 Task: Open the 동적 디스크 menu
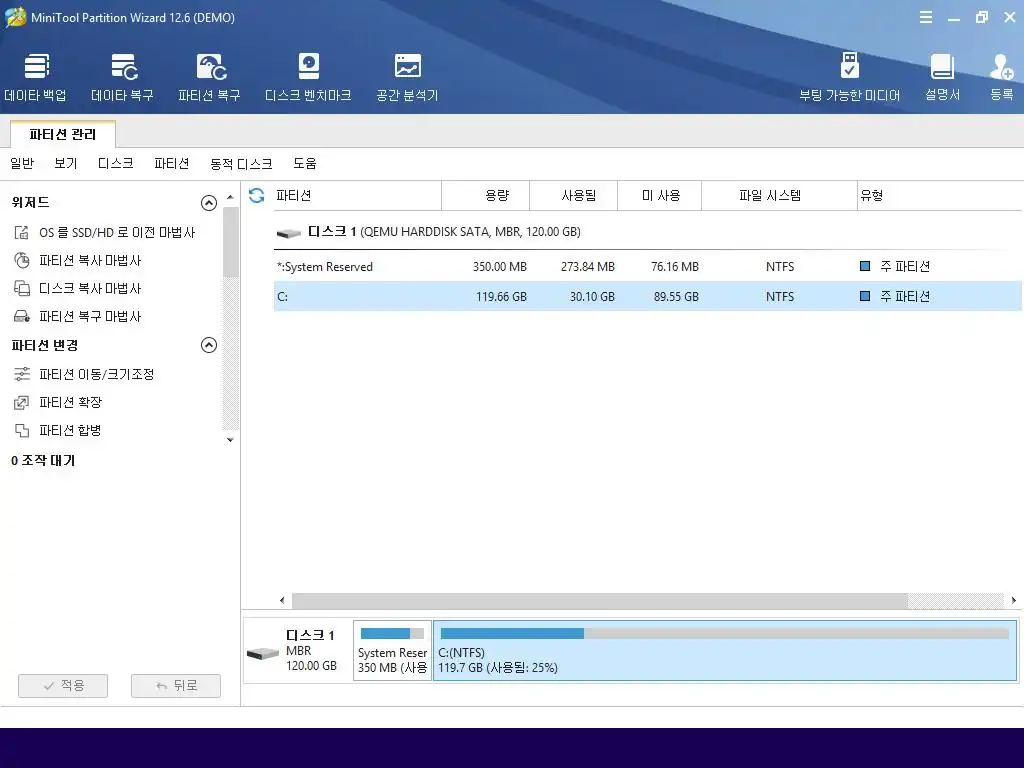point(241,163)
